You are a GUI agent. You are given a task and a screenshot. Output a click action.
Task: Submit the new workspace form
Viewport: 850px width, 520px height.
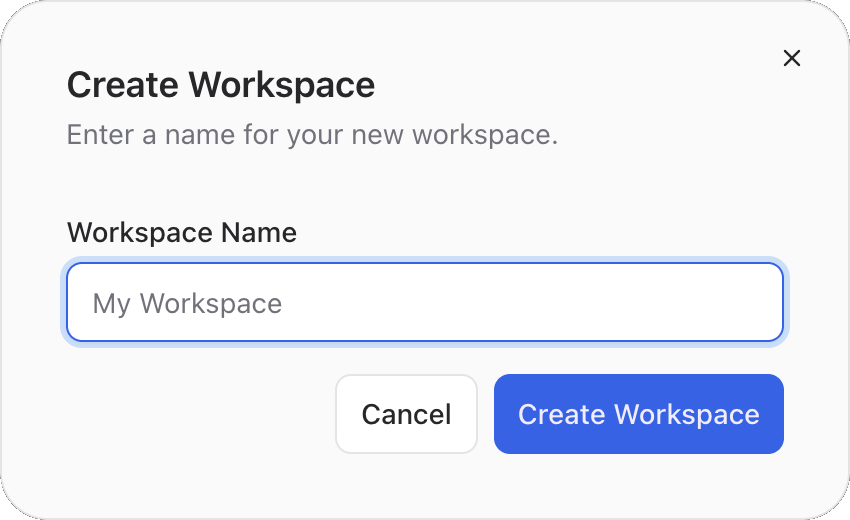[639, 414]
